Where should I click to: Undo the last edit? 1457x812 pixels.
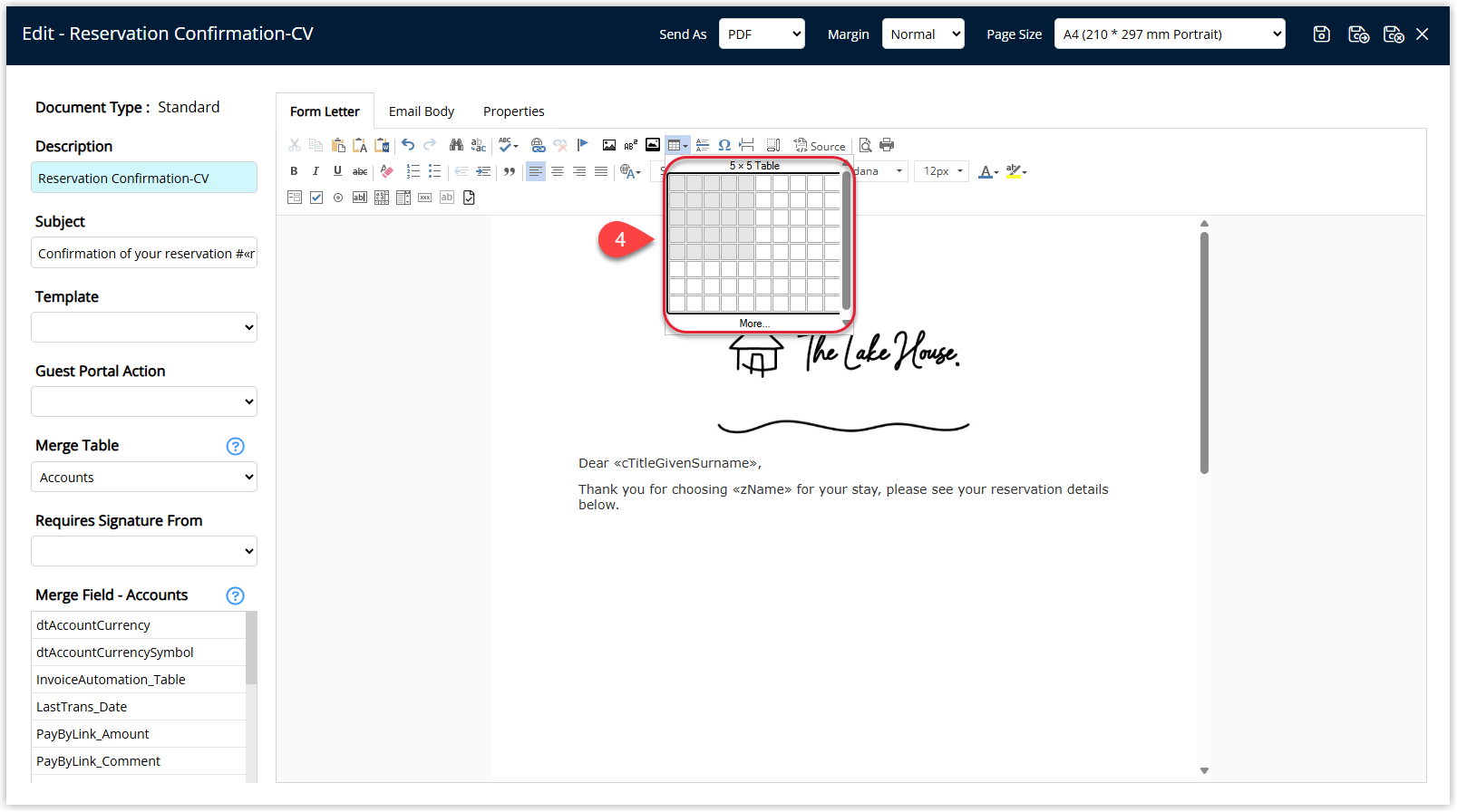408,145
